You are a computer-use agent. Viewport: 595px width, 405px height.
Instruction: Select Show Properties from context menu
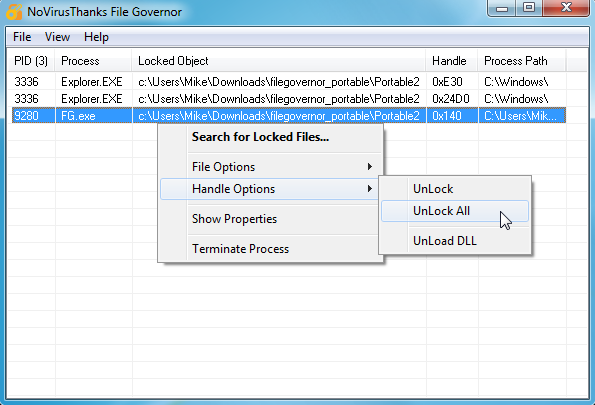pyautogui.click(x=270, y=219)
